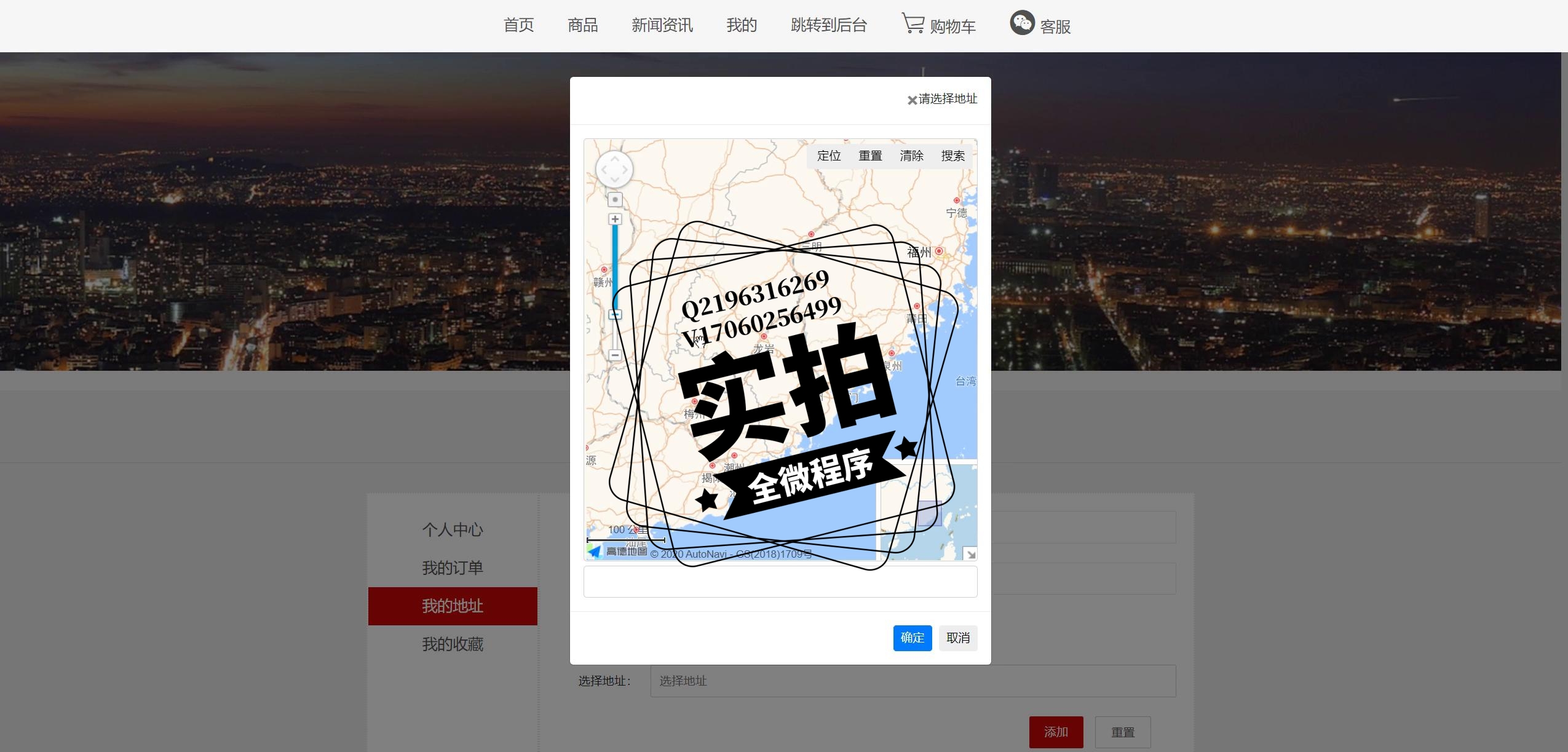Click the 莆田 city label on the map
The height and width of the screenshot is (752, 1568).
916,319
